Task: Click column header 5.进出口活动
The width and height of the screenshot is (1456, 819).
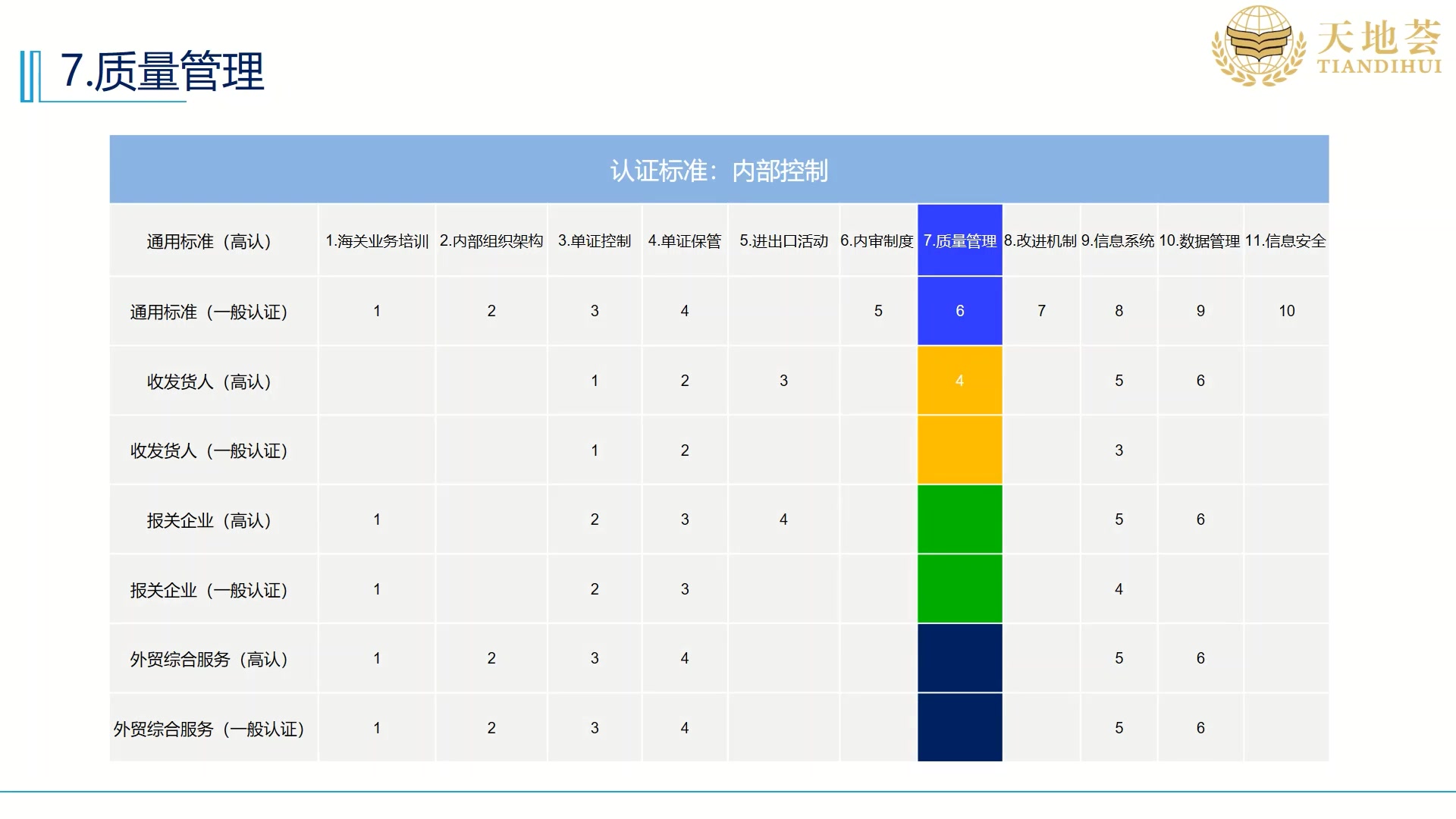Action: (x=783, y=241)
